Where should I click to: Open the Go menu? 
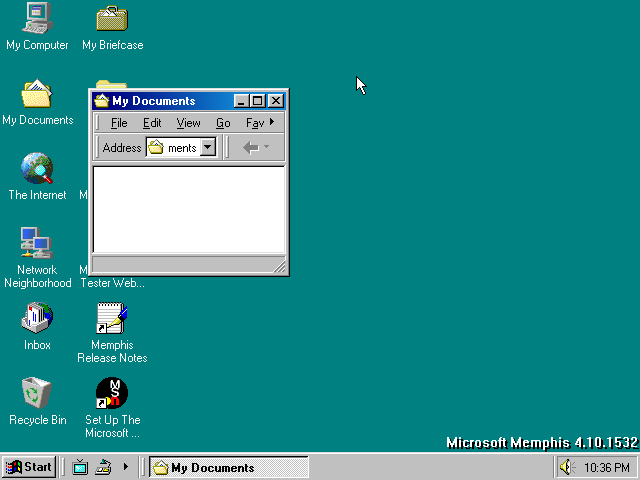223,123
